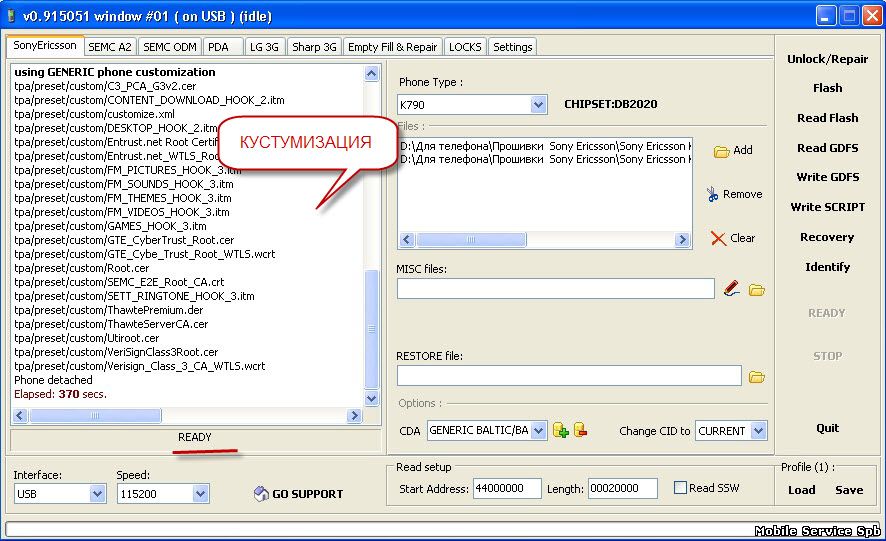
Task: Click the MISC files input field
Action: coord(555,289)
